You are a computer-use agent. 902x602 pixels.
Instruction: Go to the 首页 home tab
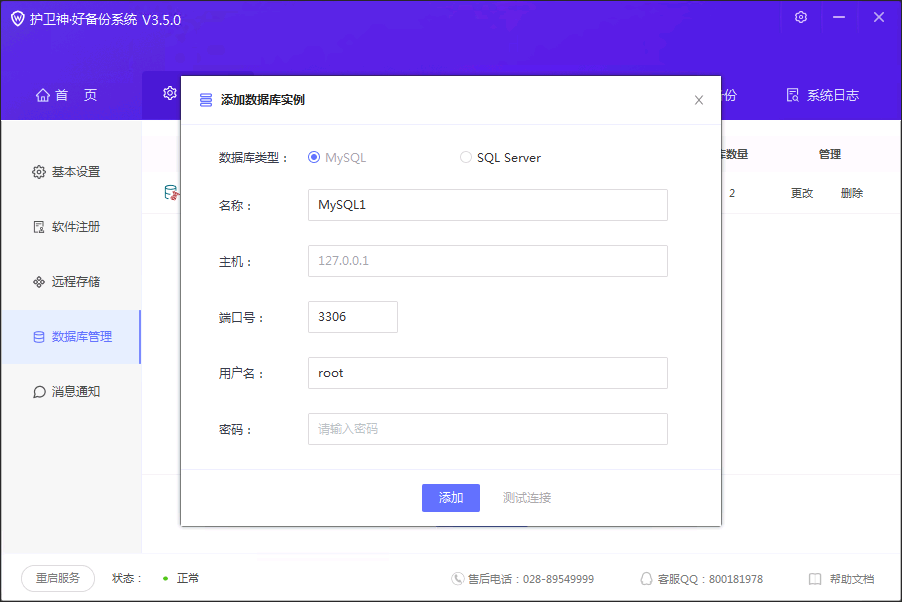67,95
